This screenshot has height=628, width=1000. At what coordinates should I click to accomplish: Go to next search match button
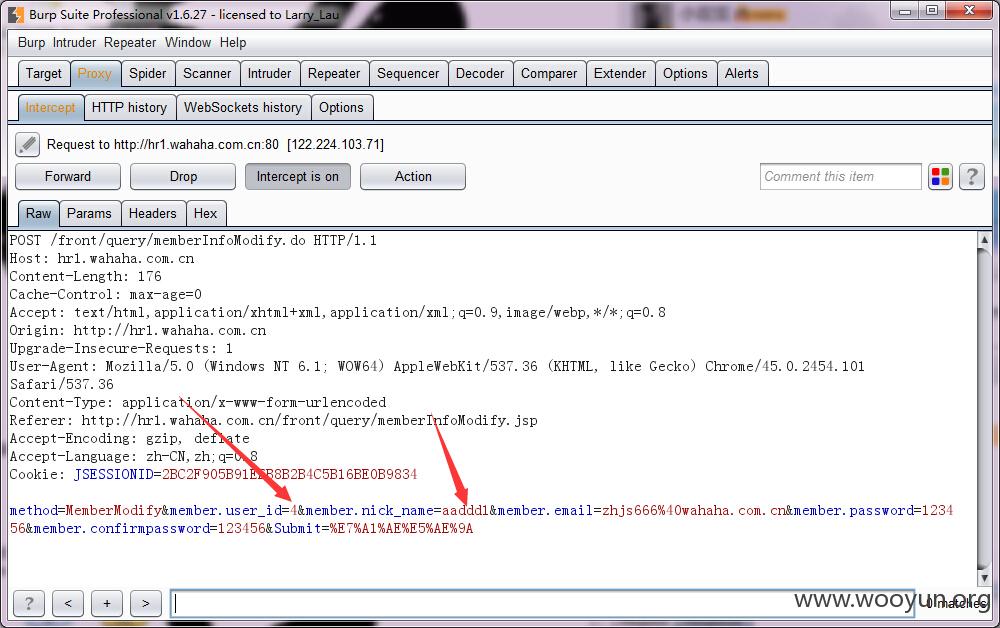(x=145, y=602)
